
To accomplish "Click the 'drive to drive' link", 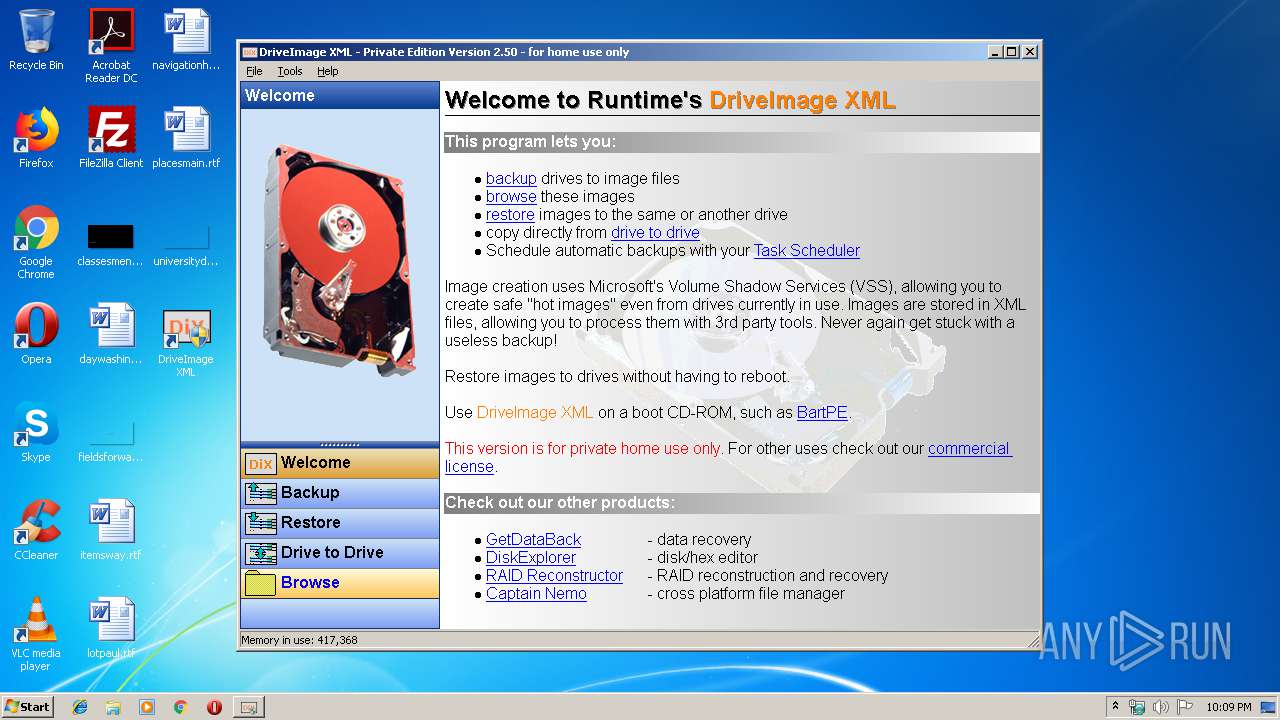I will pyautogui.click(x=655, y=233).
